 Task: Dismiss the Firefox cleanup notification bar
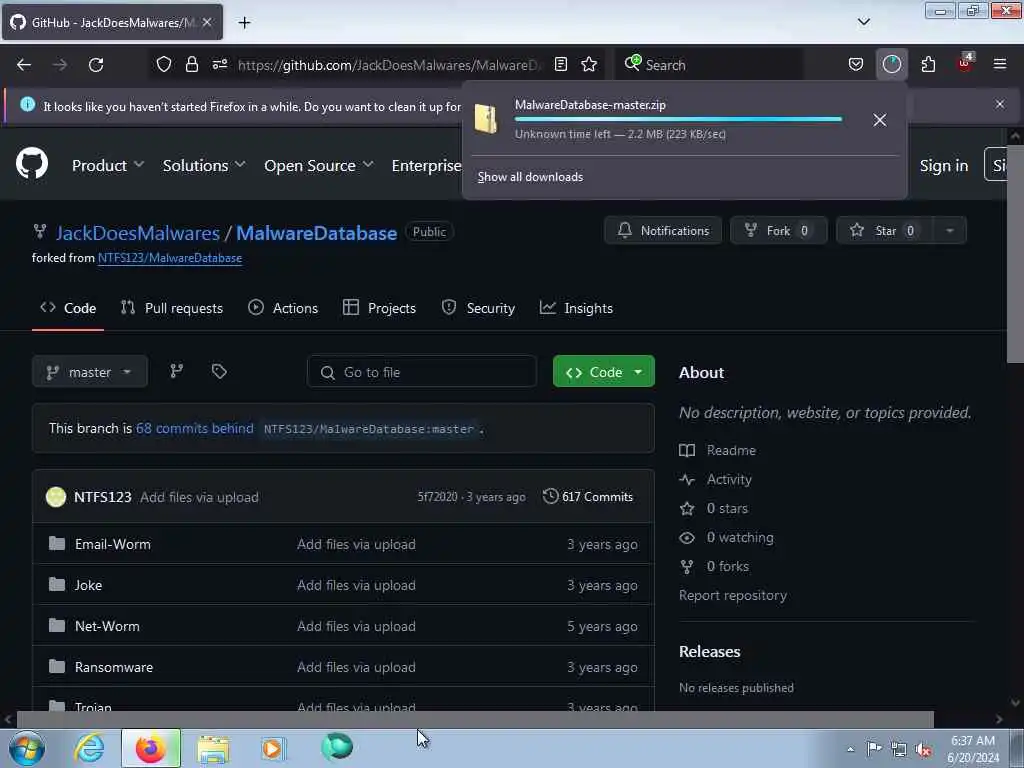[x=1000, y=104]
